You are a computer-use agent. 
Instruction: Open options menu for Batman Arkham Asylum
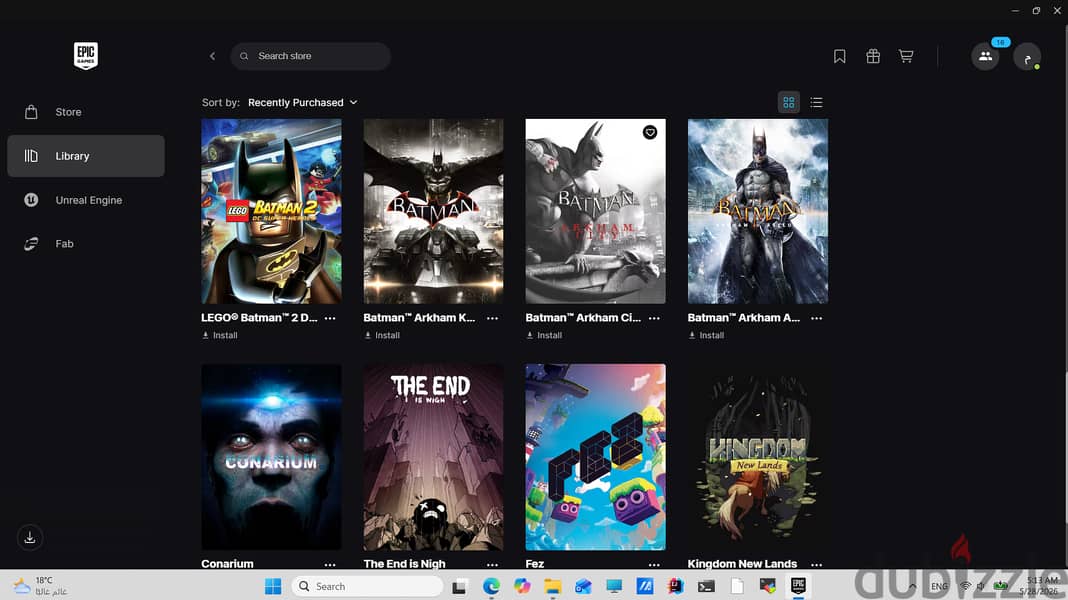coord(817,318)
